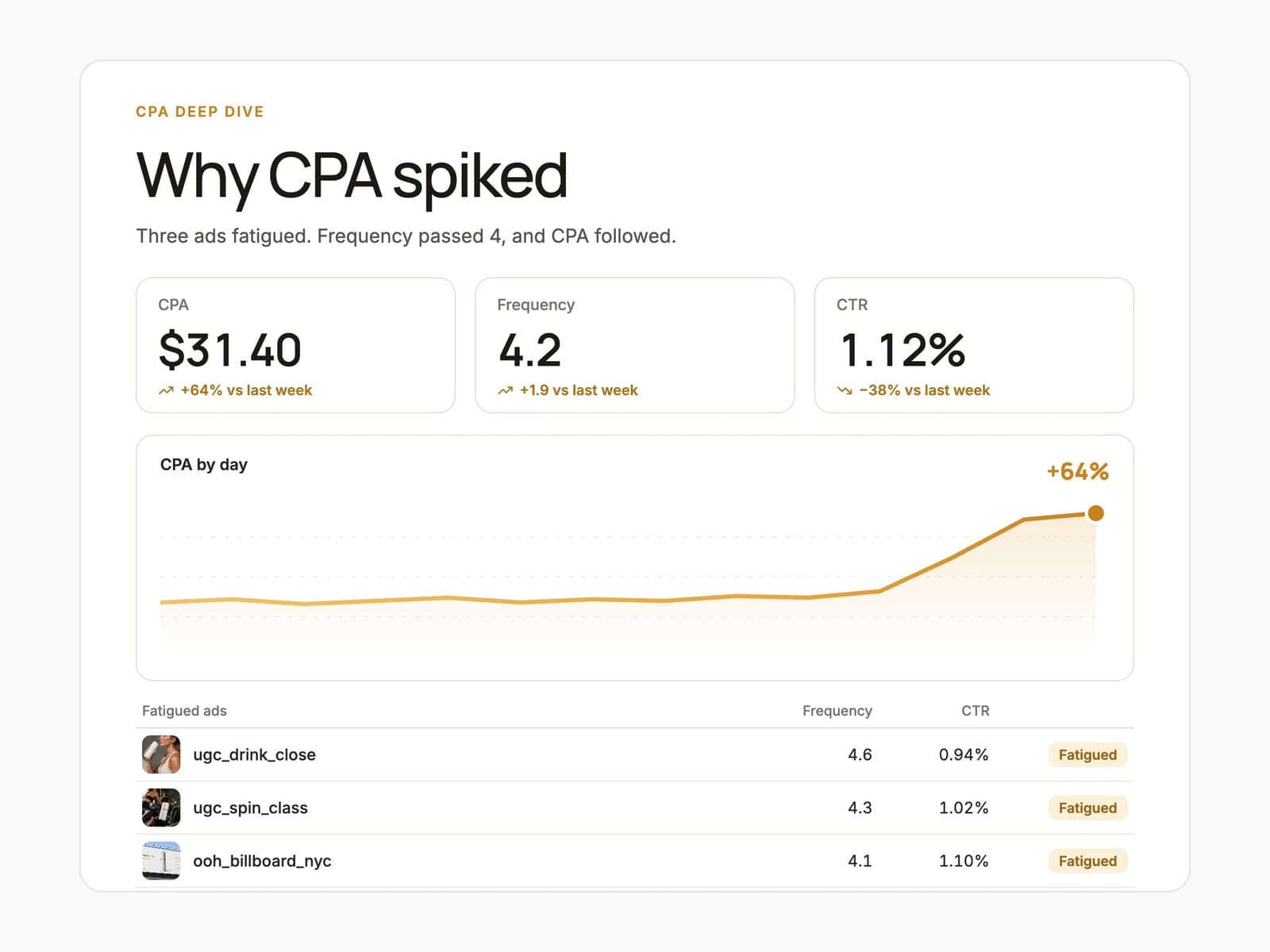
Task: Click the +64% vs last week text
Action: 246,390
